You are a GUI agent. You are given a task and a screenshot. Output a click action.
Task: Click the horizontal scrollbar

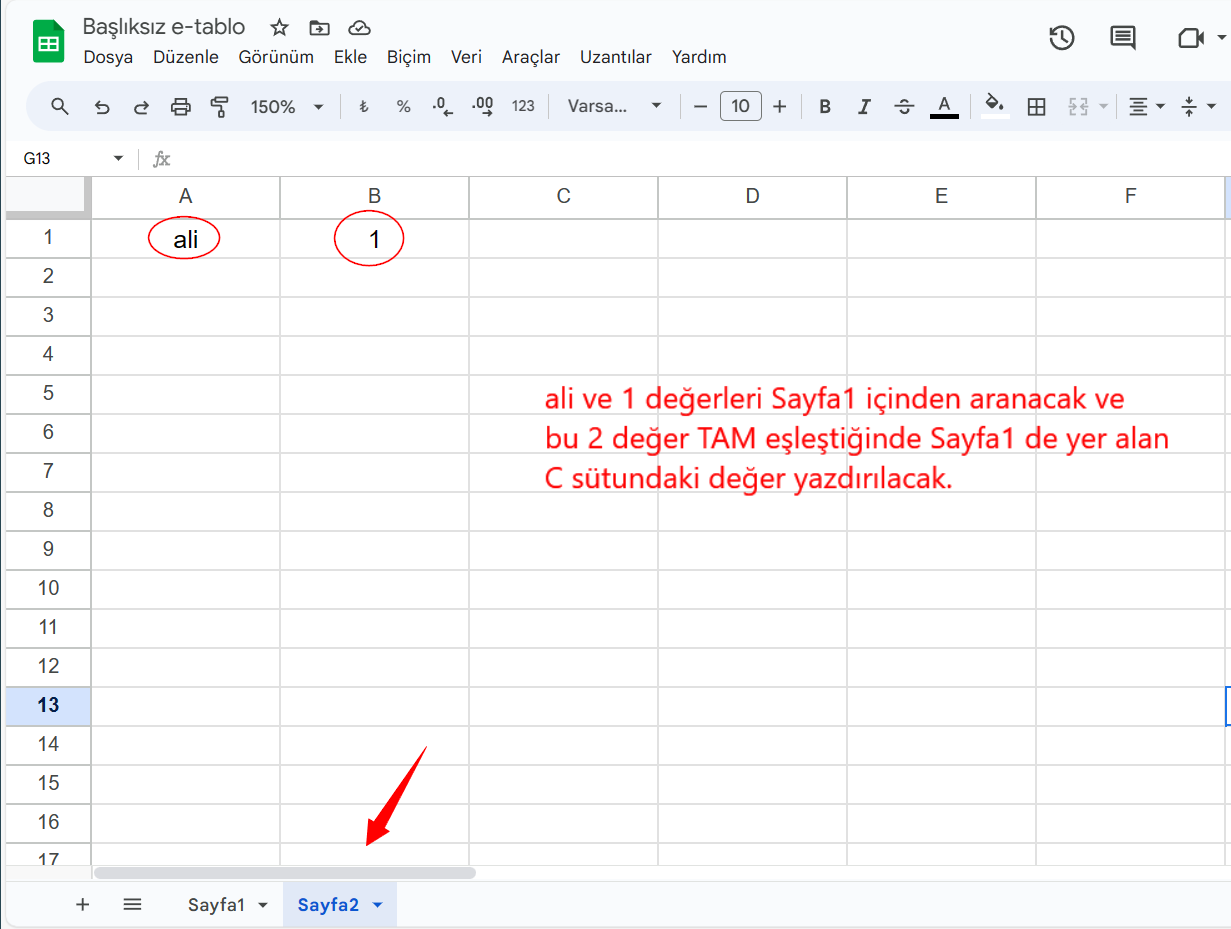285,873
